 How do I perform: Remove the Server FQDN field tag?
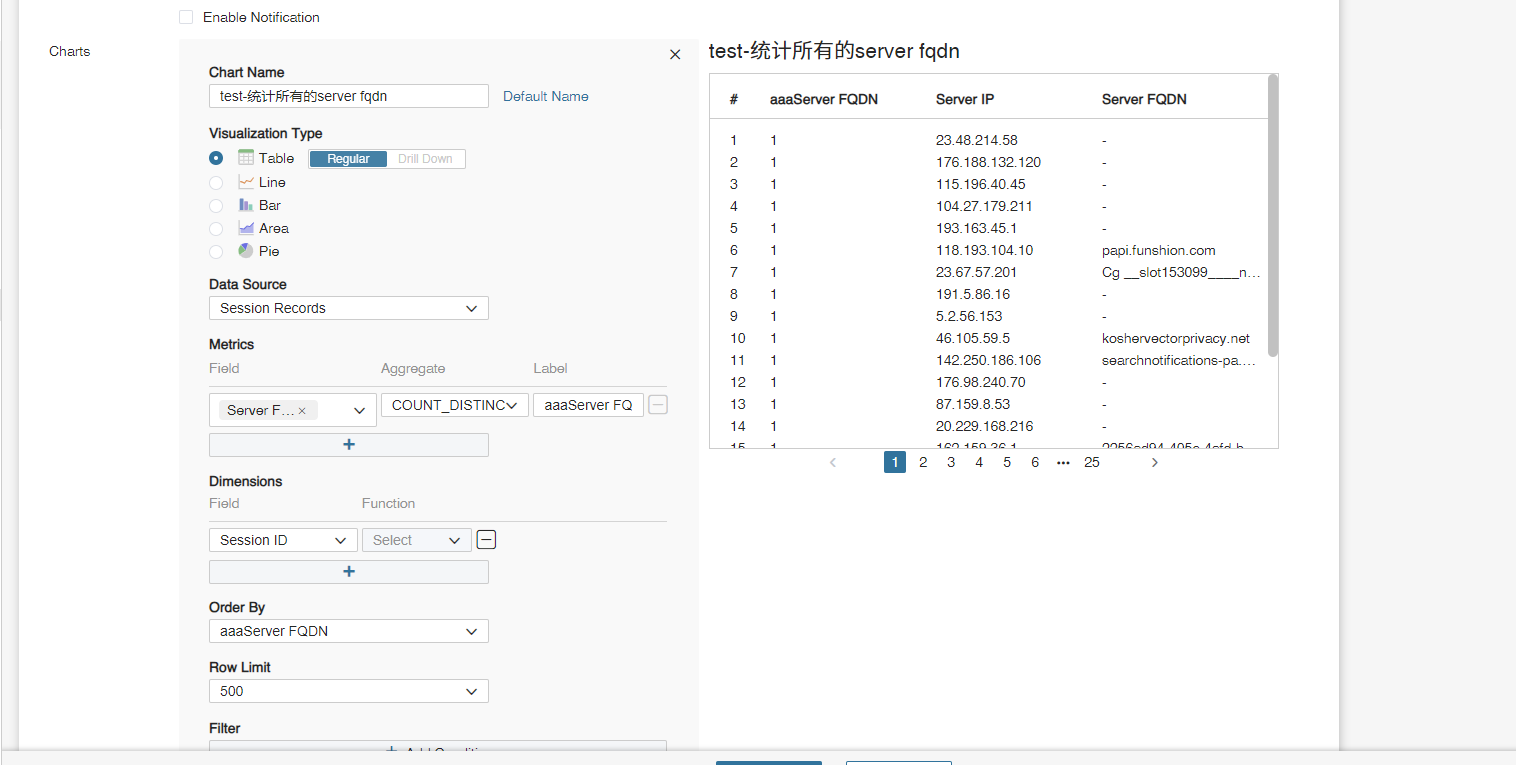tap(302, 411)
